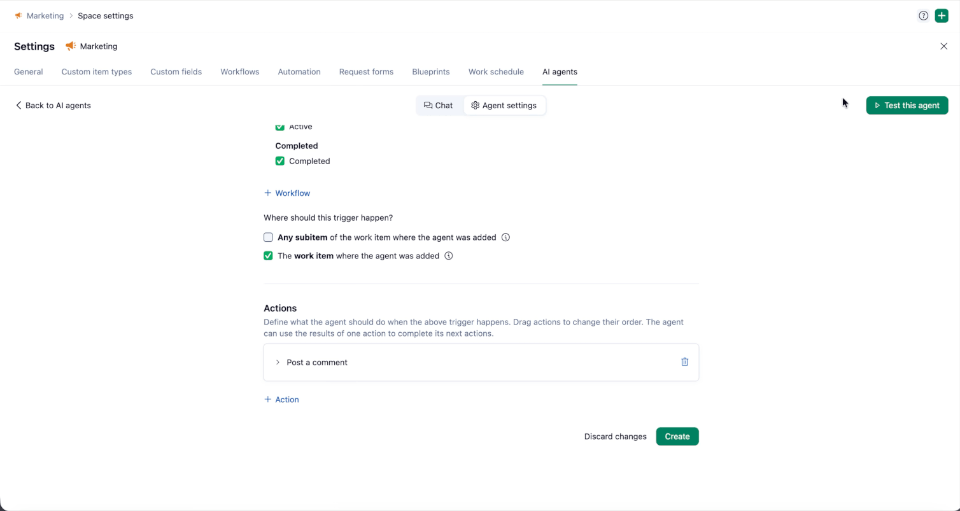Select the AI agents tab

pyautogui.click(x=560, y=72)
